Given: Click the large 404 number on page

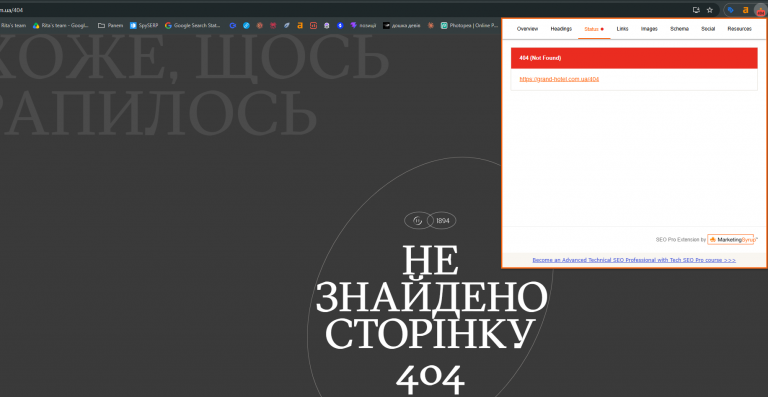Looking at the screenshot, I should point(430,379).
